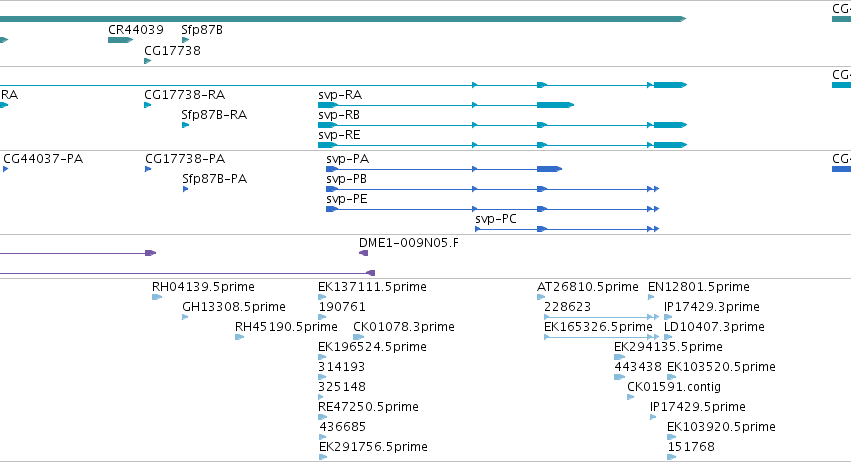Click the RH04139.5prime EST arrow

pyautogui.click(x=157, y=297)
